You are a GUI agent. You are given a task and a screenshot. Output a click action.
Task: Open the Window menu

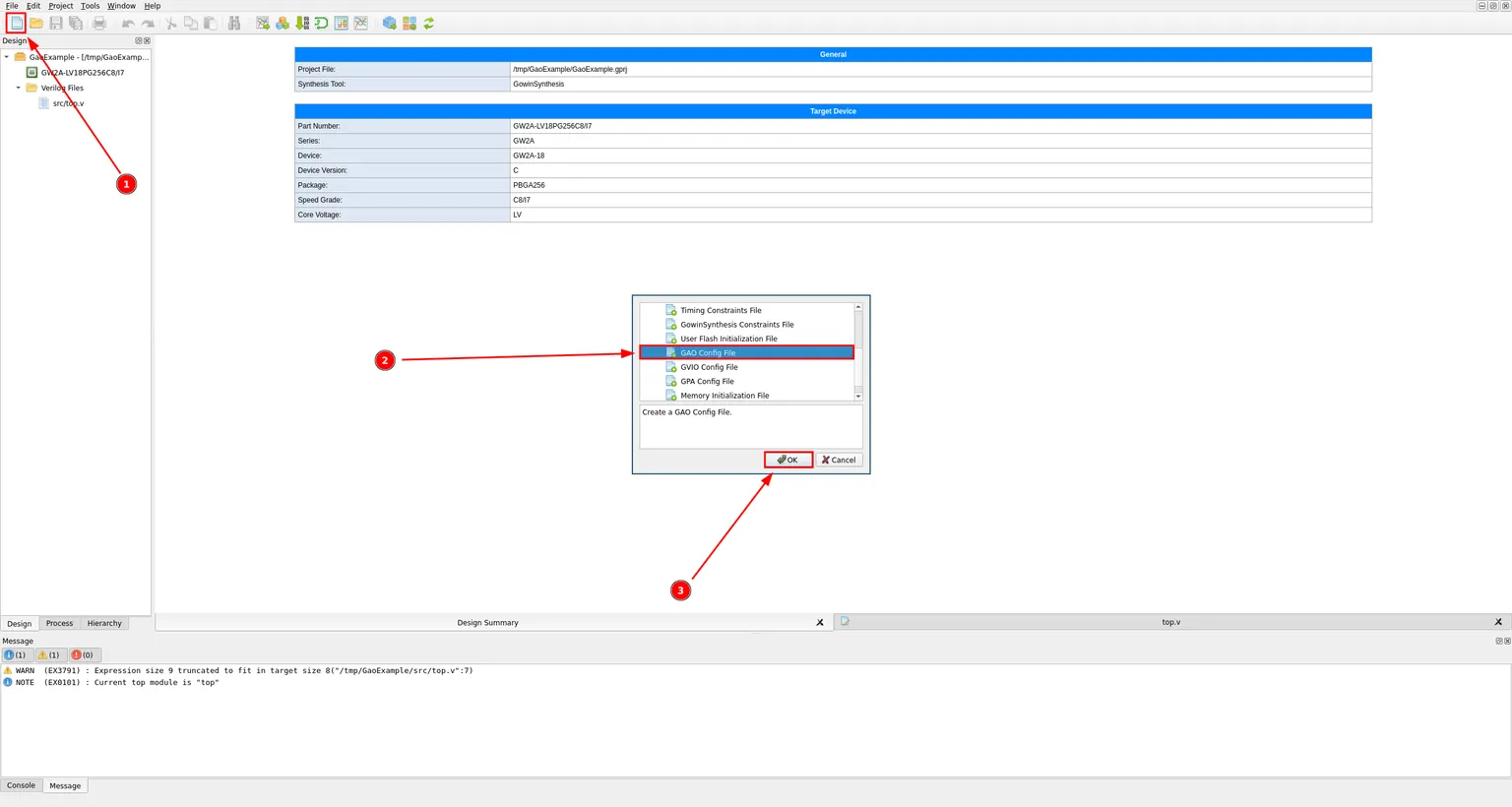pyautogui.click(x=122, y=6)
